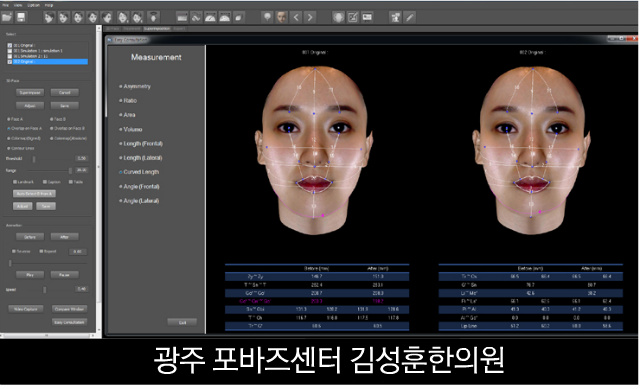Click the Cancel button beside Superimpose

point(64,93)
